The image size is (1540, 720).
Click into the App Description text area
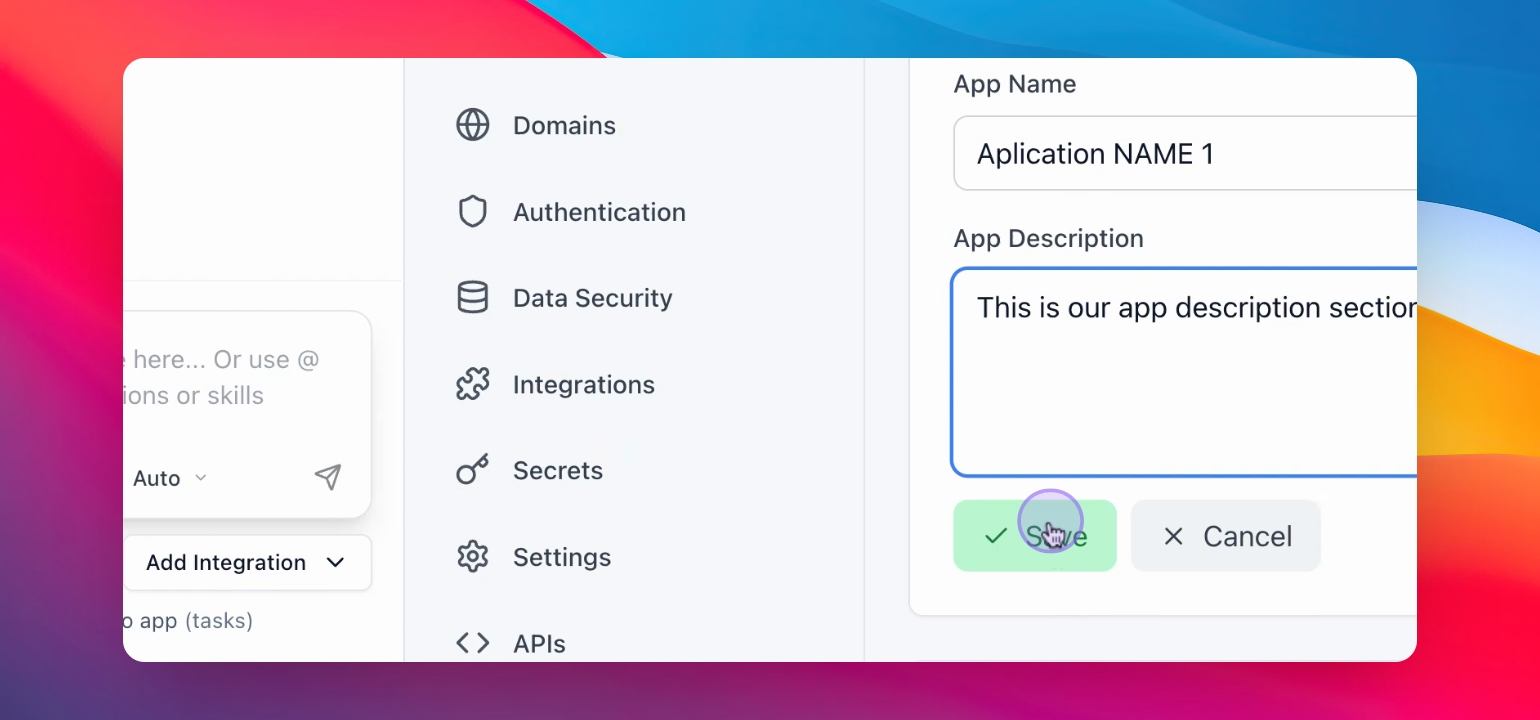coord(1184,372)
